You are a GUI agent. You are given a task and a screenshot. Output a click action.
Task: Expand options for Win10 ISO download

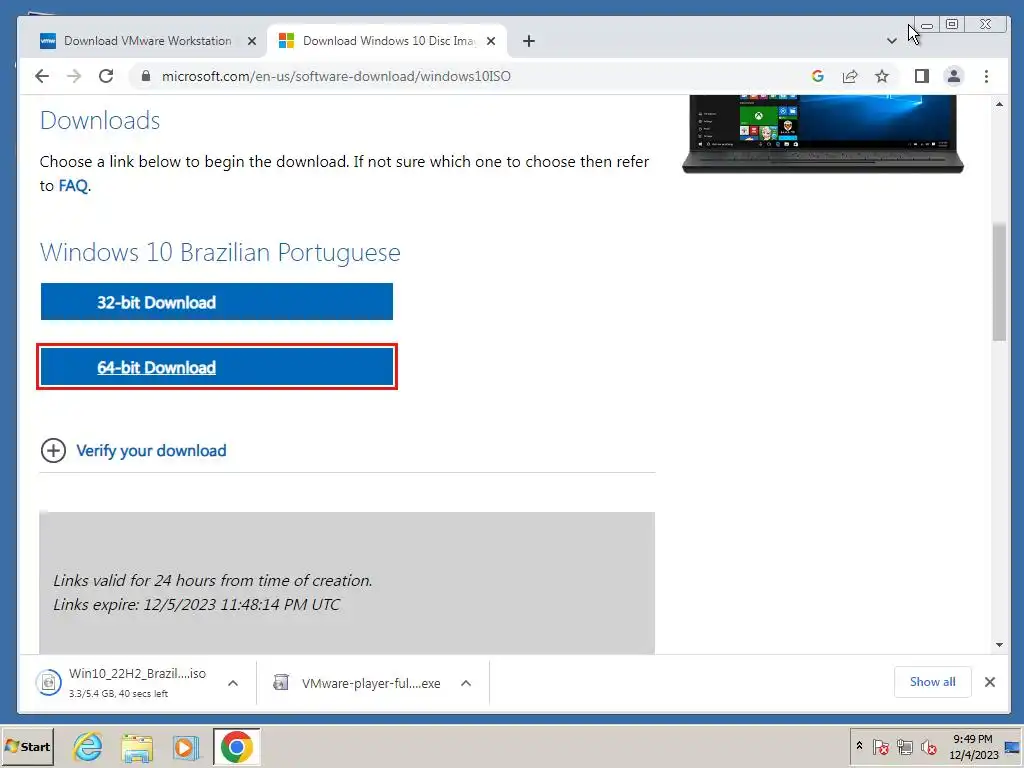[233, 683]
